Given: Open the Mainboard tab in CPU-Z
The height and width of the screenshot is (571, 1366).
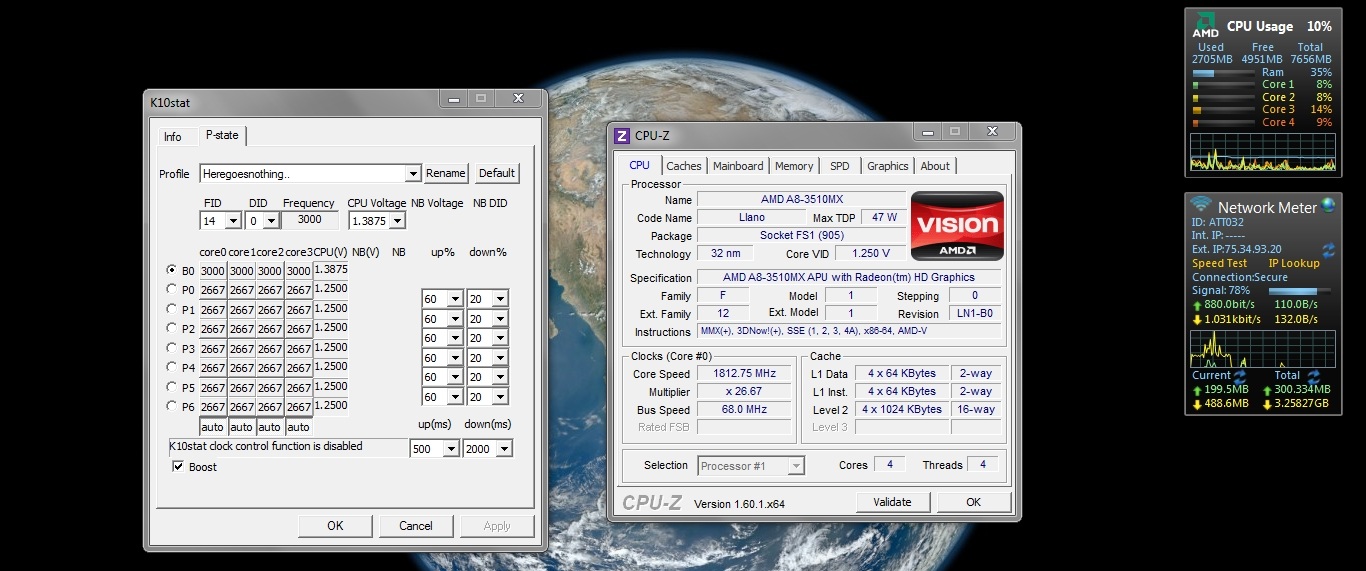Looking at the screenshot, I should [738, 166].
